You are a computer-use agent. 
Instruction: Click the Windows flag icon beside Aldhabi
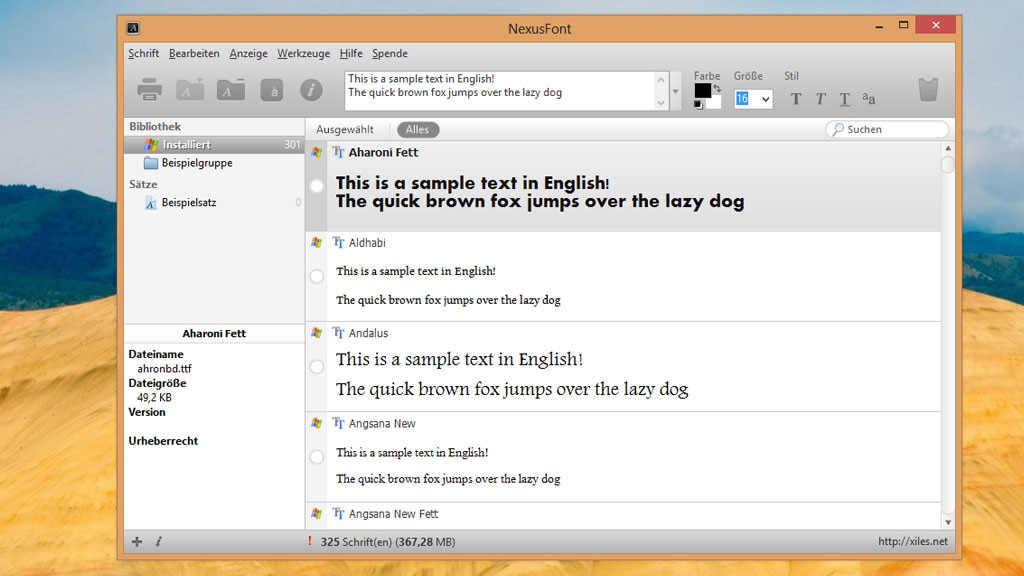pyautogui.click(x=317, y=242)
